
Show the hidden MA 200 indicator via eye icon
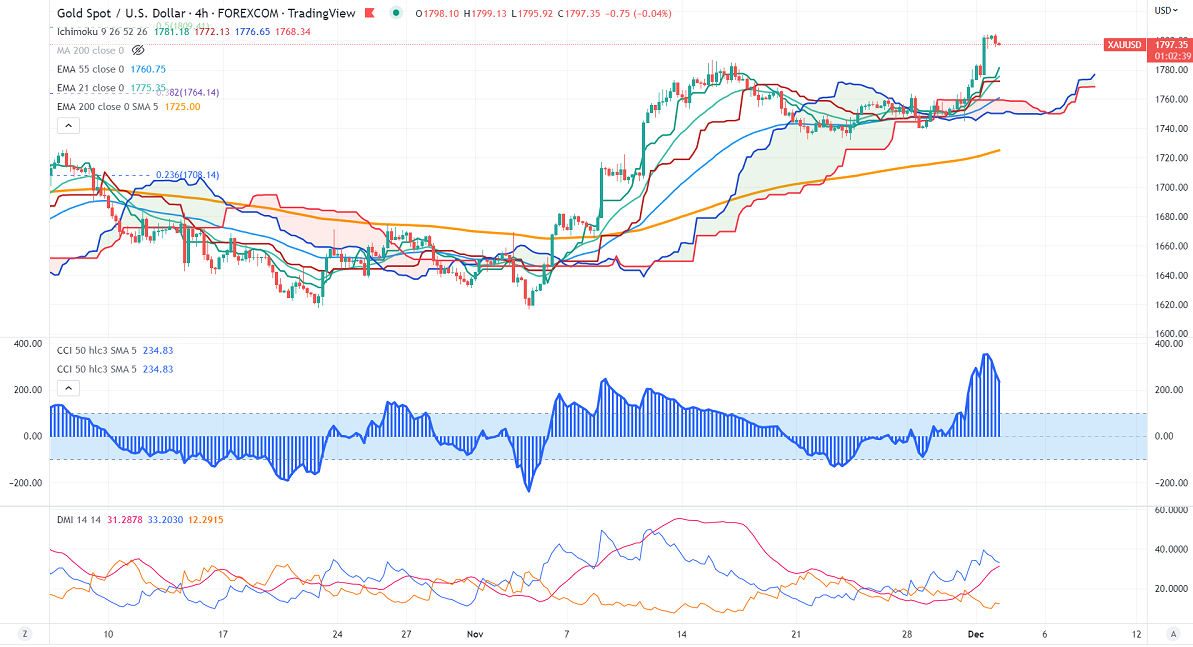[x=138, y=50]
